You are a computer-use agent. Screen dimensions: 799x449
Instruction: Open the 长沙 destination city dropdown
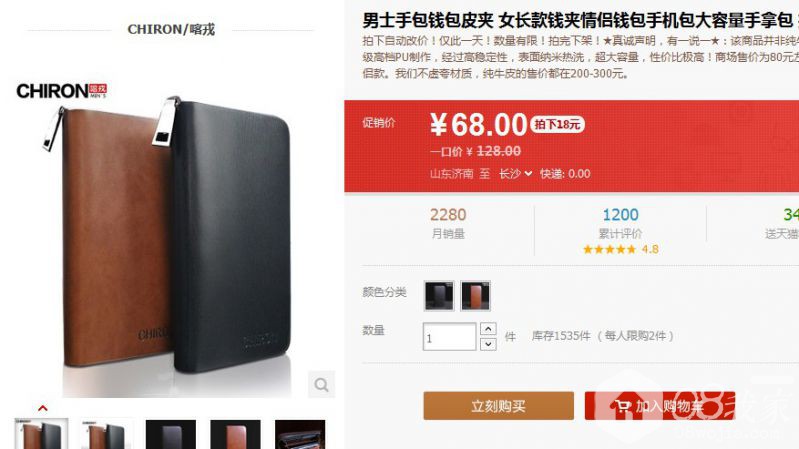click(x=515, y=174)
